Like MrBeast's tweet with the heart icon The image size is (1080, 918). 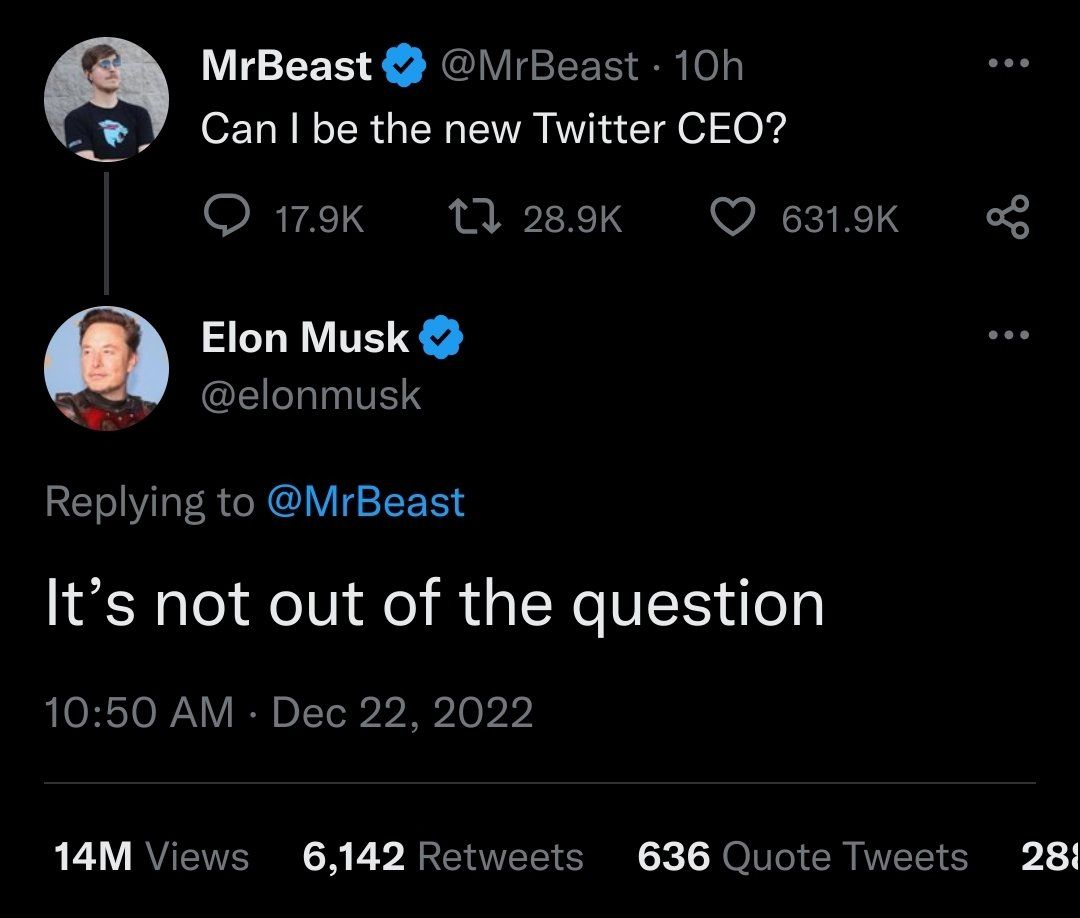coord(732,218)
